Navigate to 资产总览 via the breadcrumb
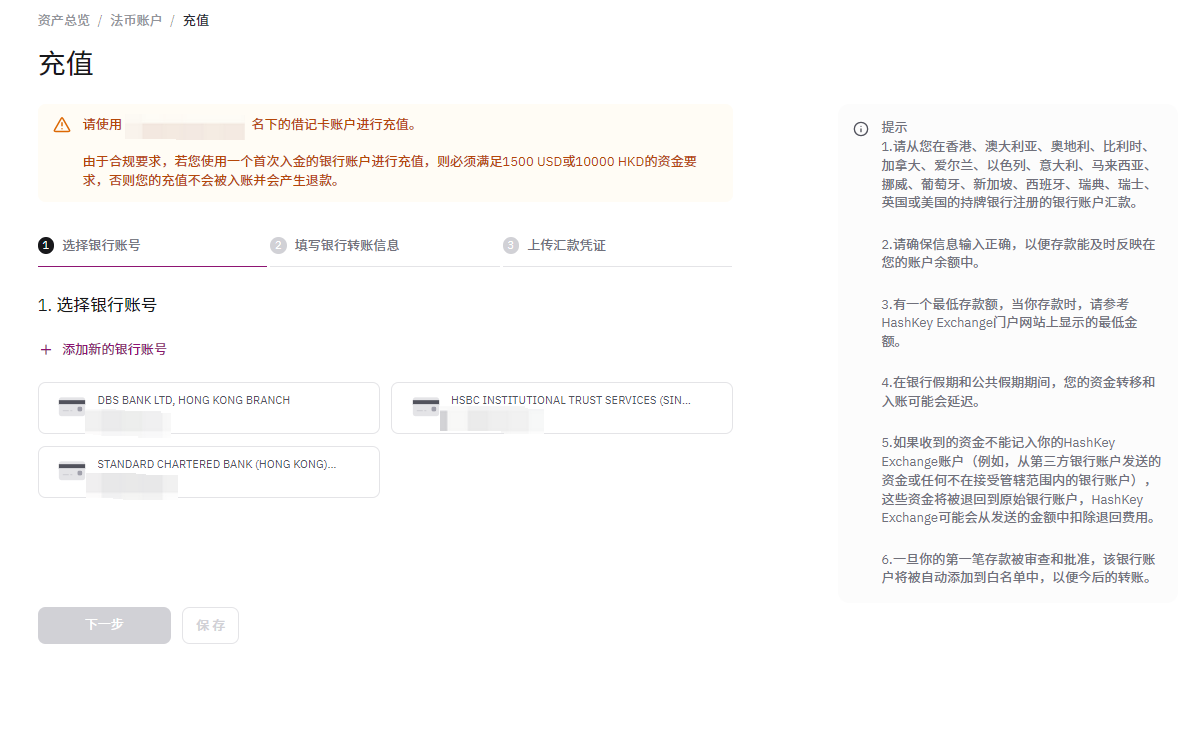The image size is (1189, 739). (x=62, y=19)
